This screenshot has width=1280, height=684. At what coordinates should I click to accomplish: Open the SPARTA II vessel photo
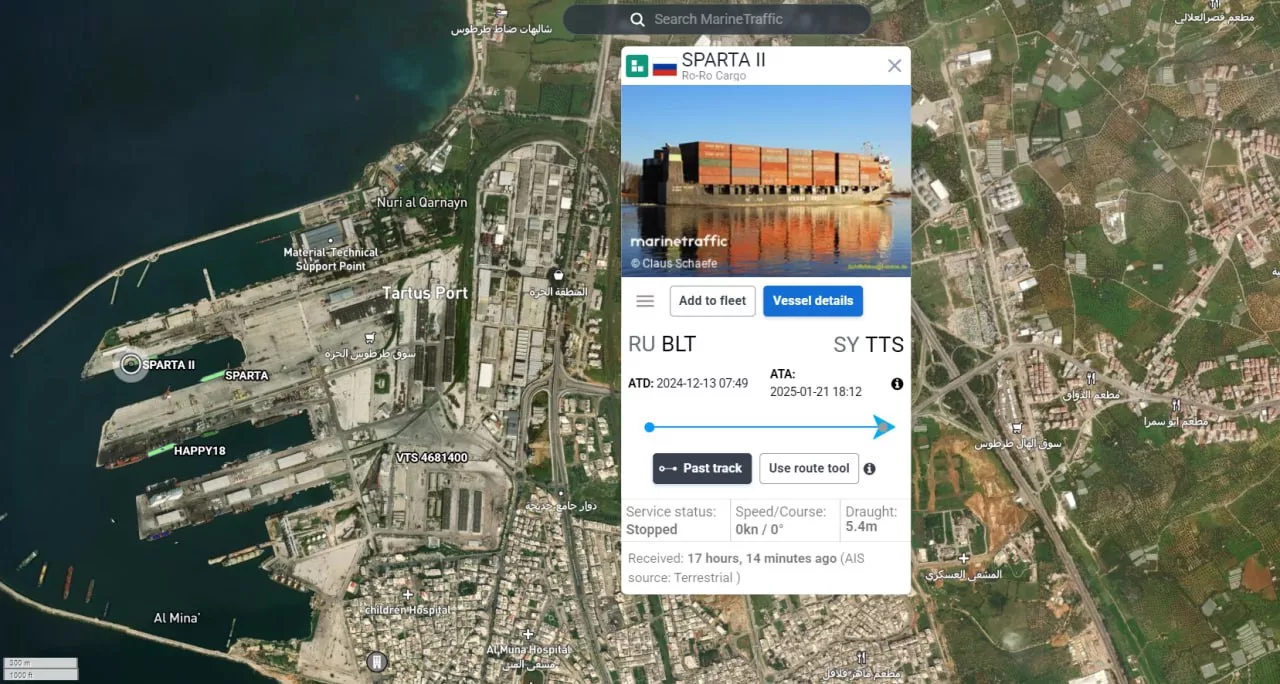[x=766, y=180]
